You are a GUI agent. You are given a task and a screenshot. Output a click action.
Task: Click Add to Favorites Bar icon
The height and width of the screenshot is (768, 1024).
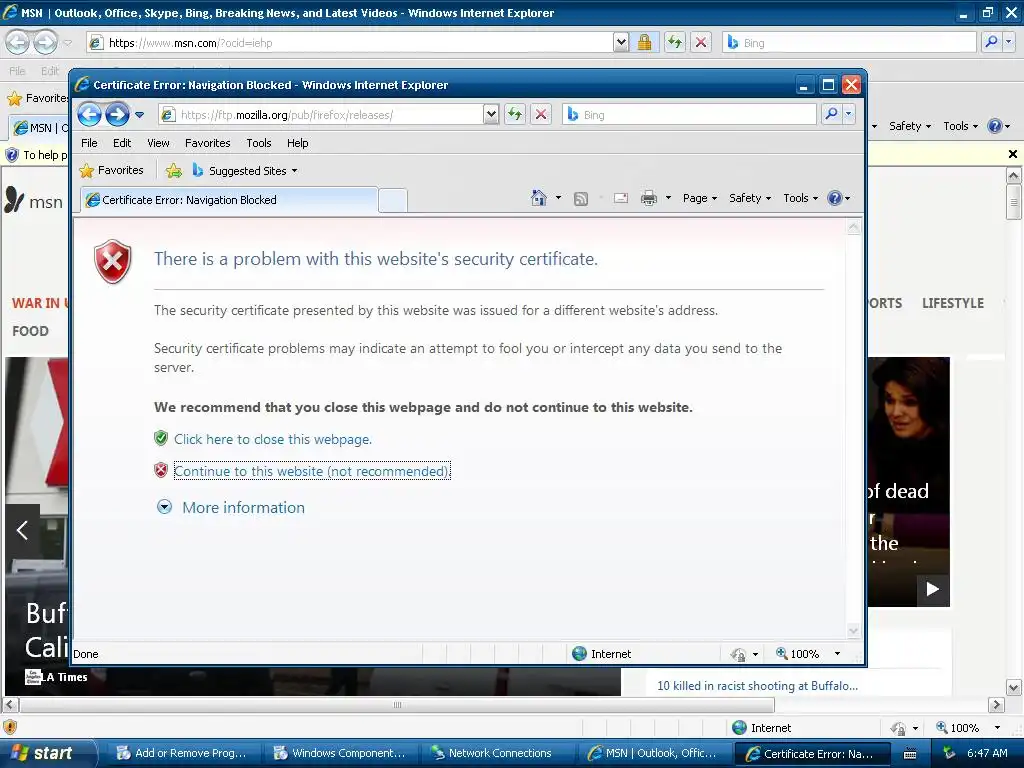pyautogui.click(x=174, y=171)
